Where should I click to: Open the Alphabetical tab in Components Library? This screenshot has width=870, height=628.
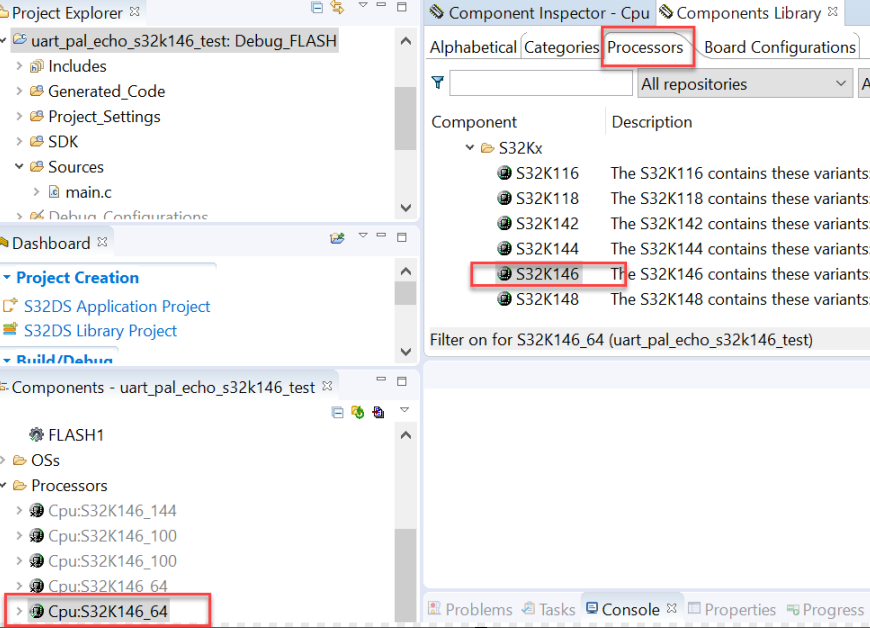click(472, 46)
